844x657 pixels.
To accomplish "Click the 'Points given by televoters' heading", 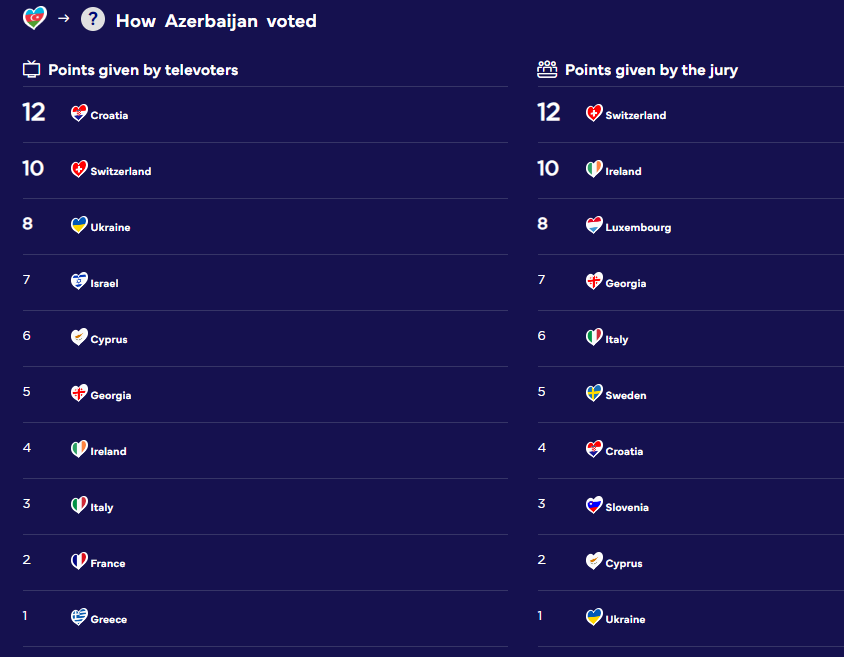I will 143,70.
